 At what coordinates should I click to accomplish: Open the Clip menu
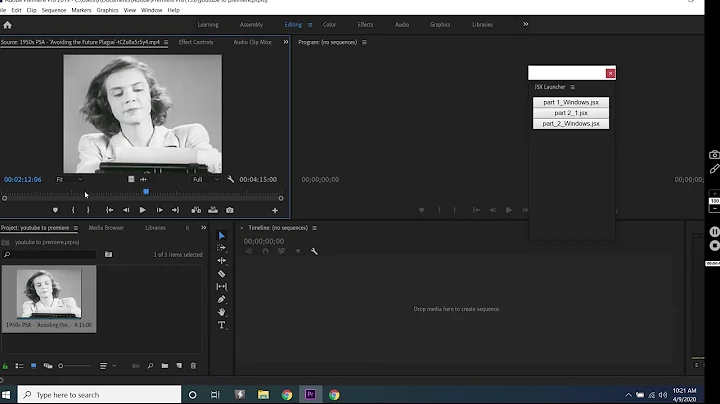pyautogui.click(x=31, y=10)
